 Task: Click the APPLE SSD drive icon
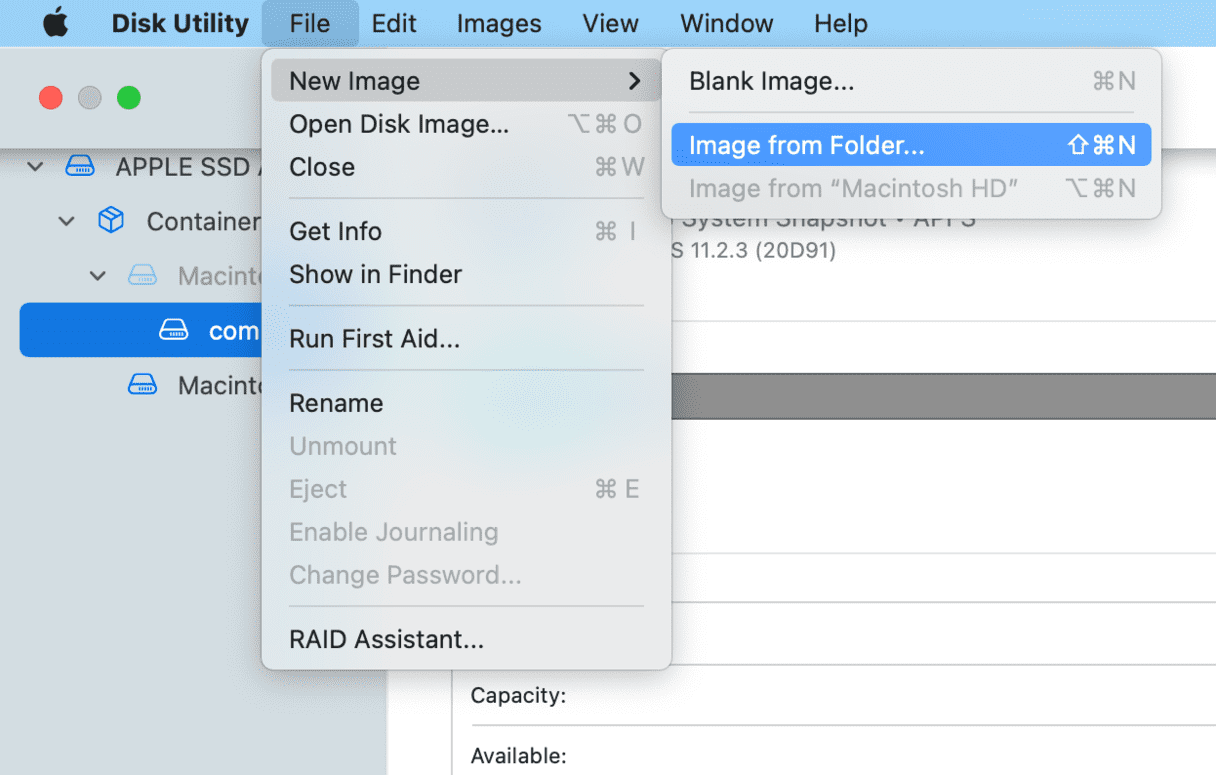pos(80,167)
